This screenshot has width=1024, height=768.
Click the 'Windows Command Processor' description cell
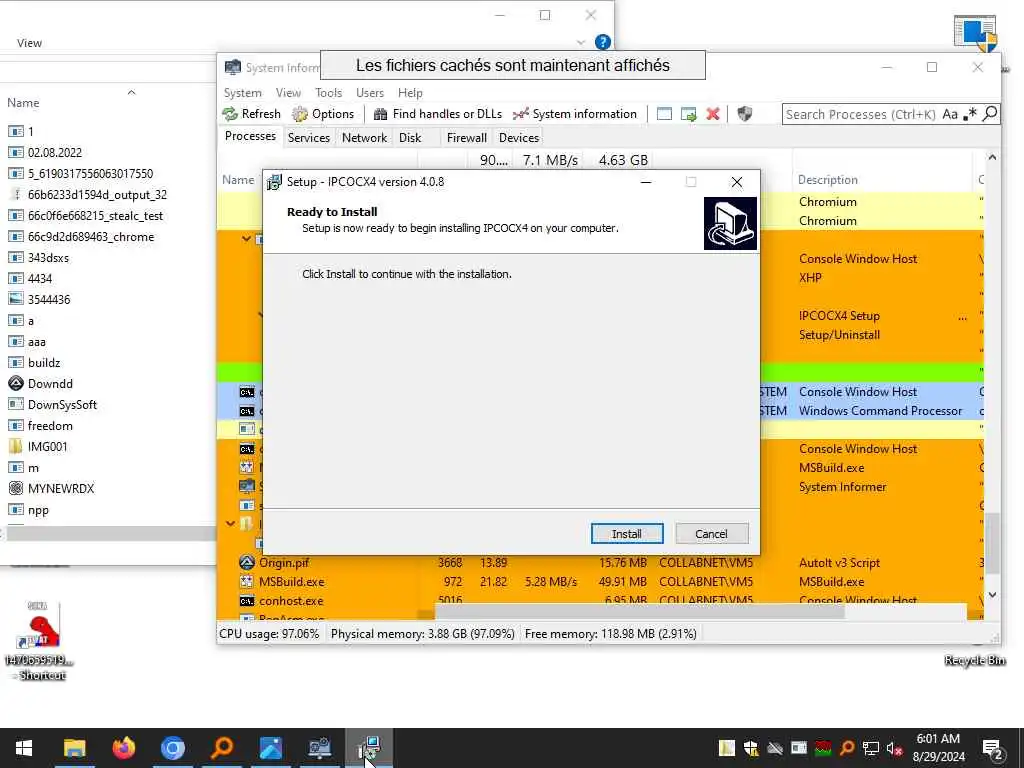pos(880,411)
